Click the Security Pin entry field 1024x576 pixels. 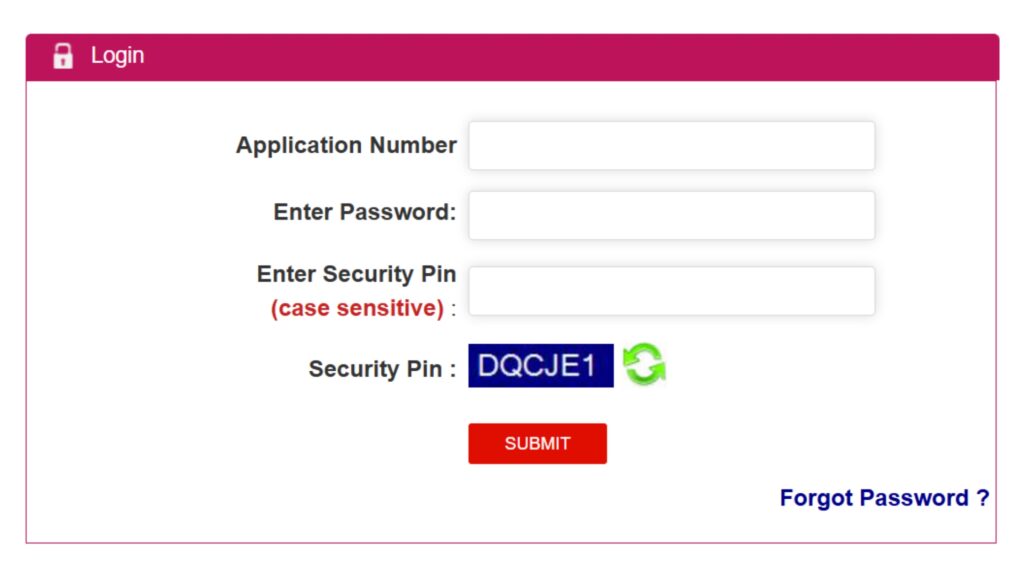[x=671, y=290]
